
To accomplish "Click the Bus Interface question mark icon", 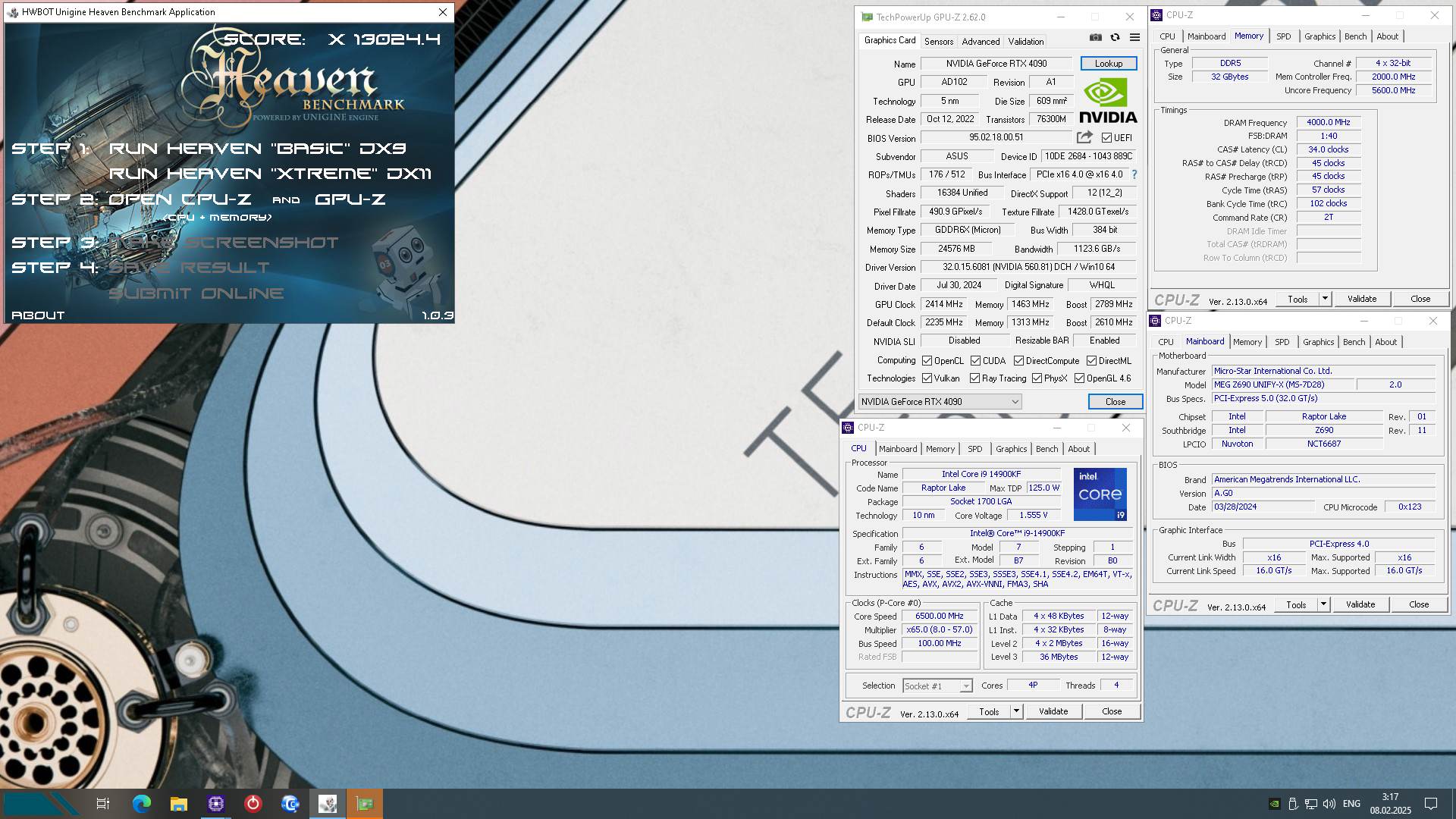I will coord(1134,174).
